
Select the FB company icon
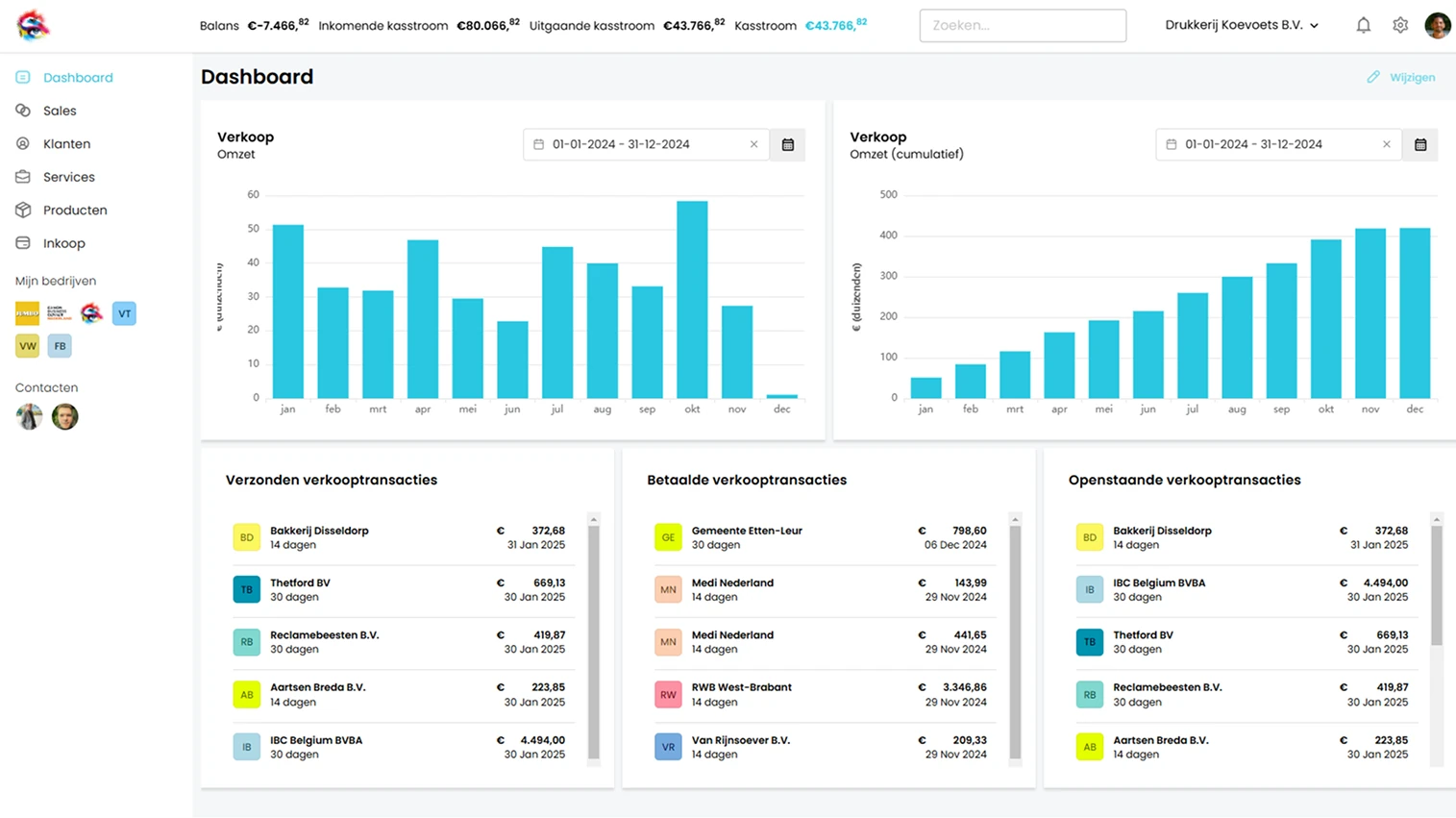(x=60, y=346)
